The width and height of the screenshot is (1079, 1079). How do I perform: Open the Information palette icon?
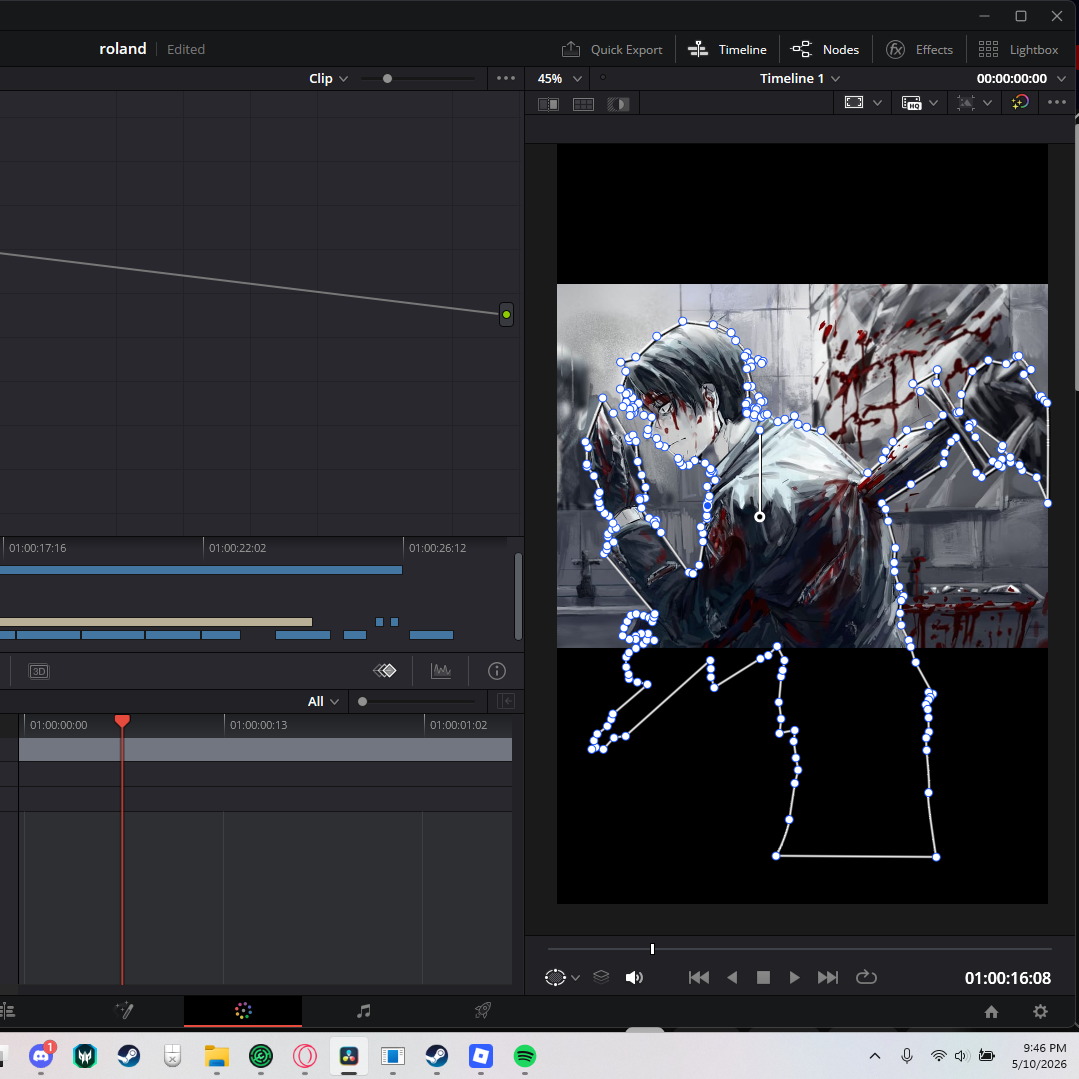[x=497, y=671]
